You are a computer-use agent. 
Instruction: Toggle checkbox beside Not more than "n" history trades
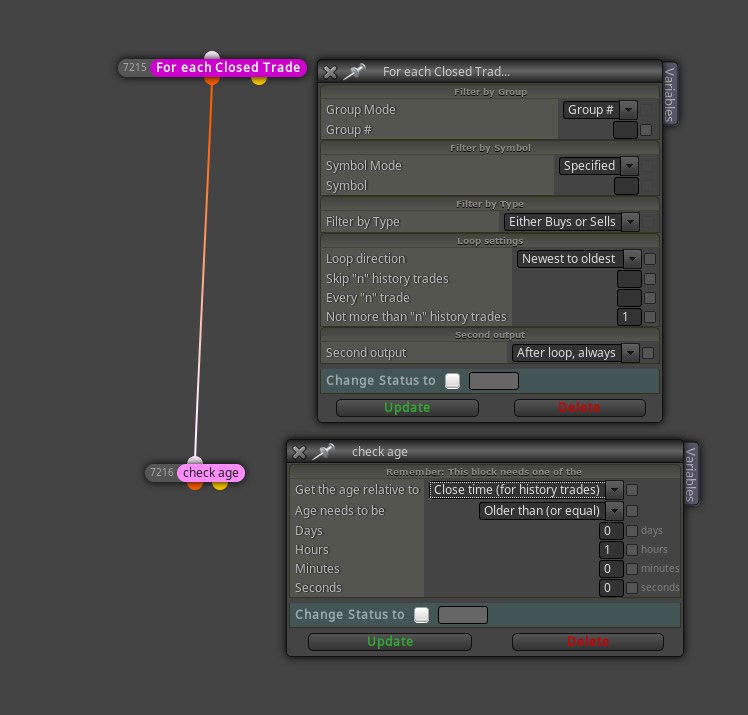coord(650,317)
